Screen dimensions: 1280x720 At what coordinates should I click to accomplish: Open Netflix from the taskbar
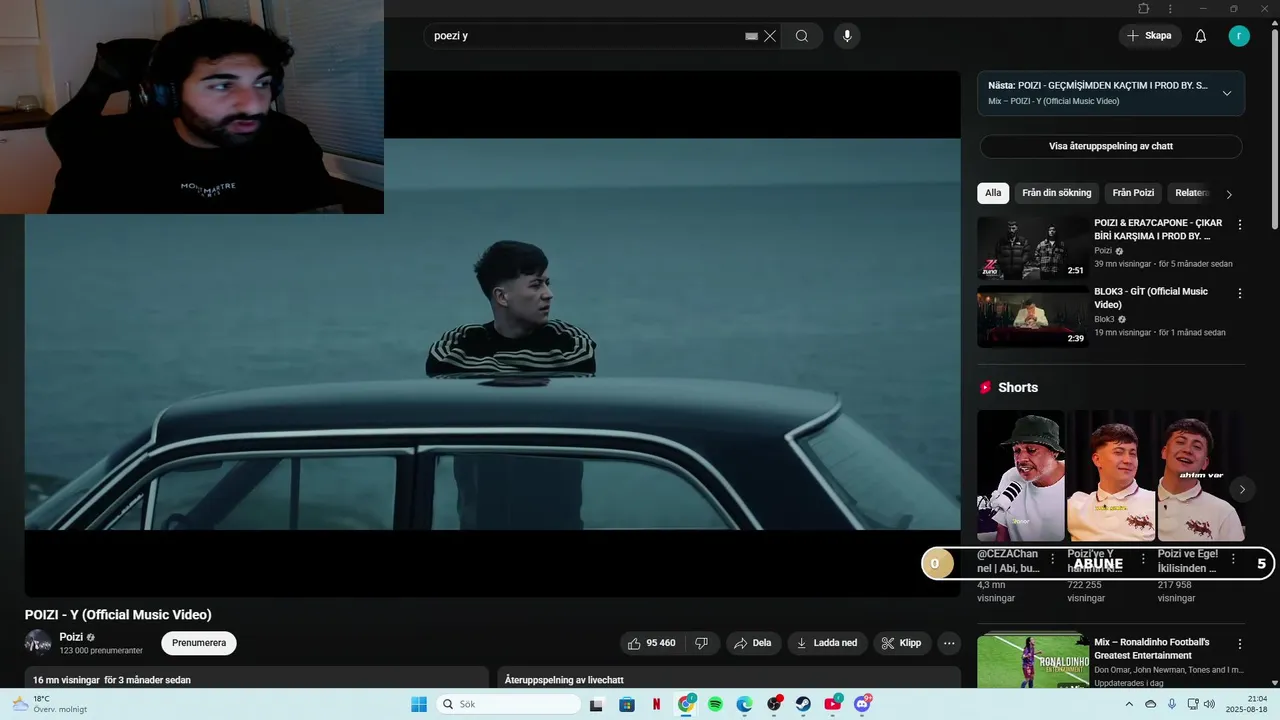656,704
